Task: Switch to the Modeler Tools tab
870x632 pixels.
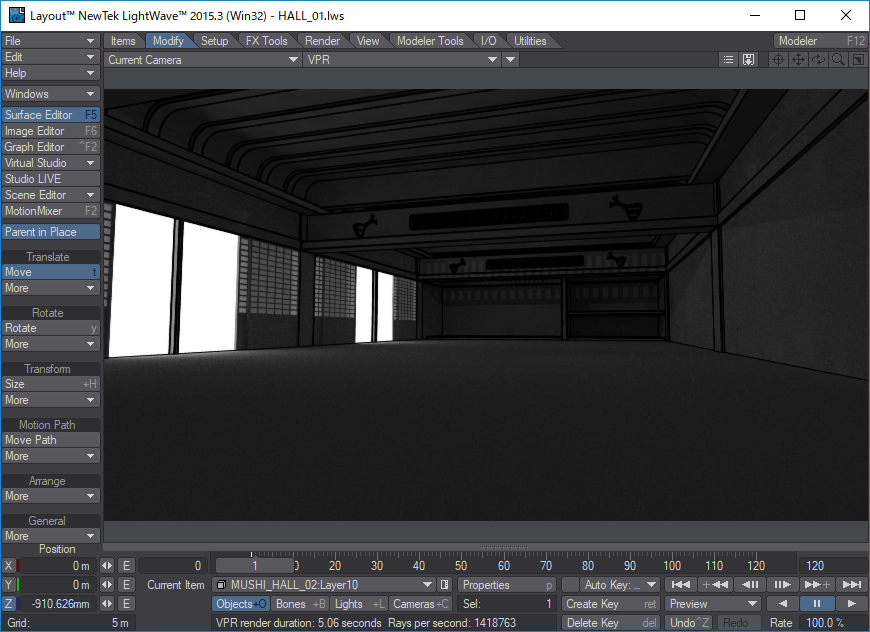Action: [430, 41]
